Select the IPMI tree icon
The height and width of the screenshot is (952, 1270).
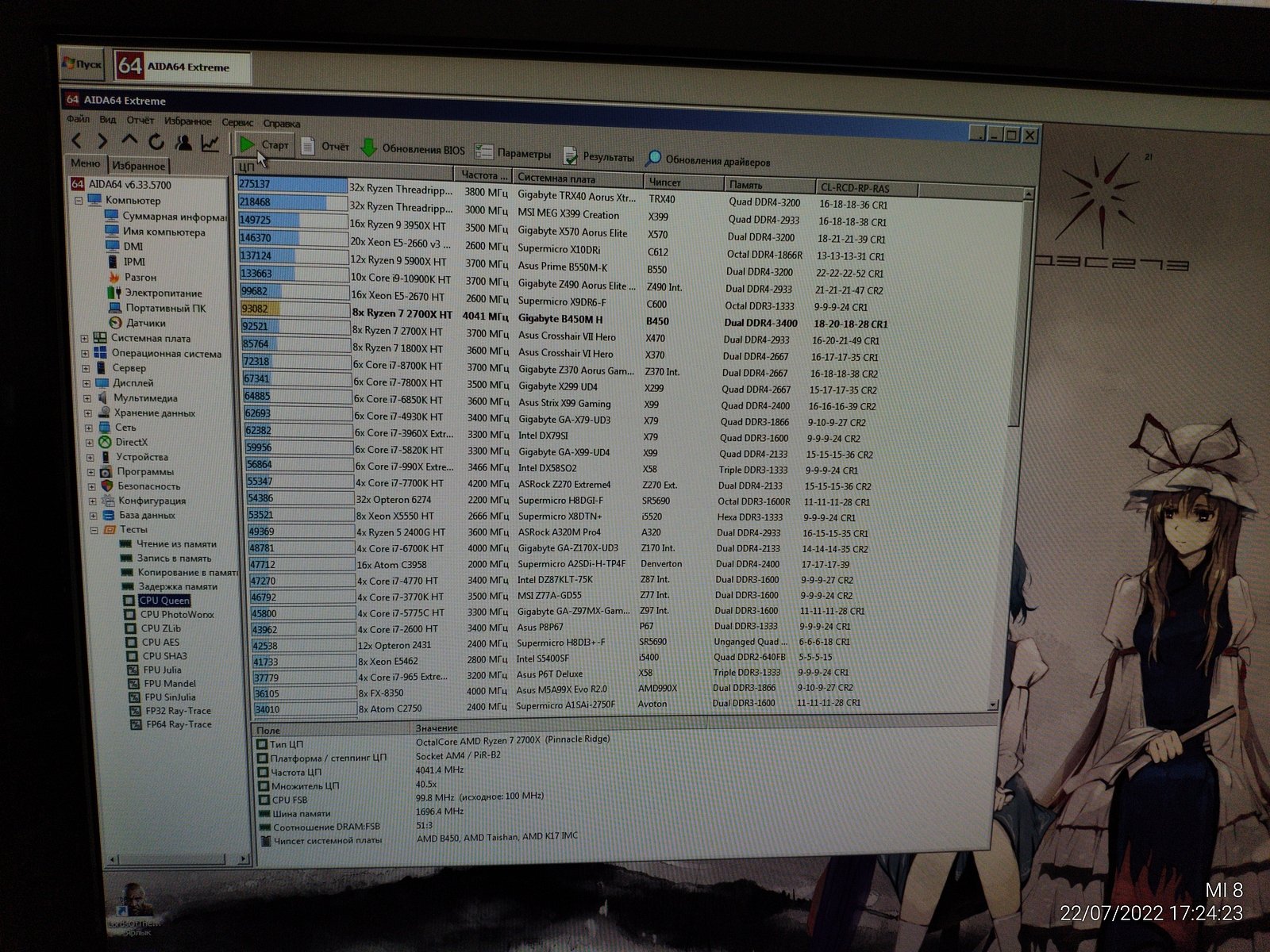tap(112, 262)
